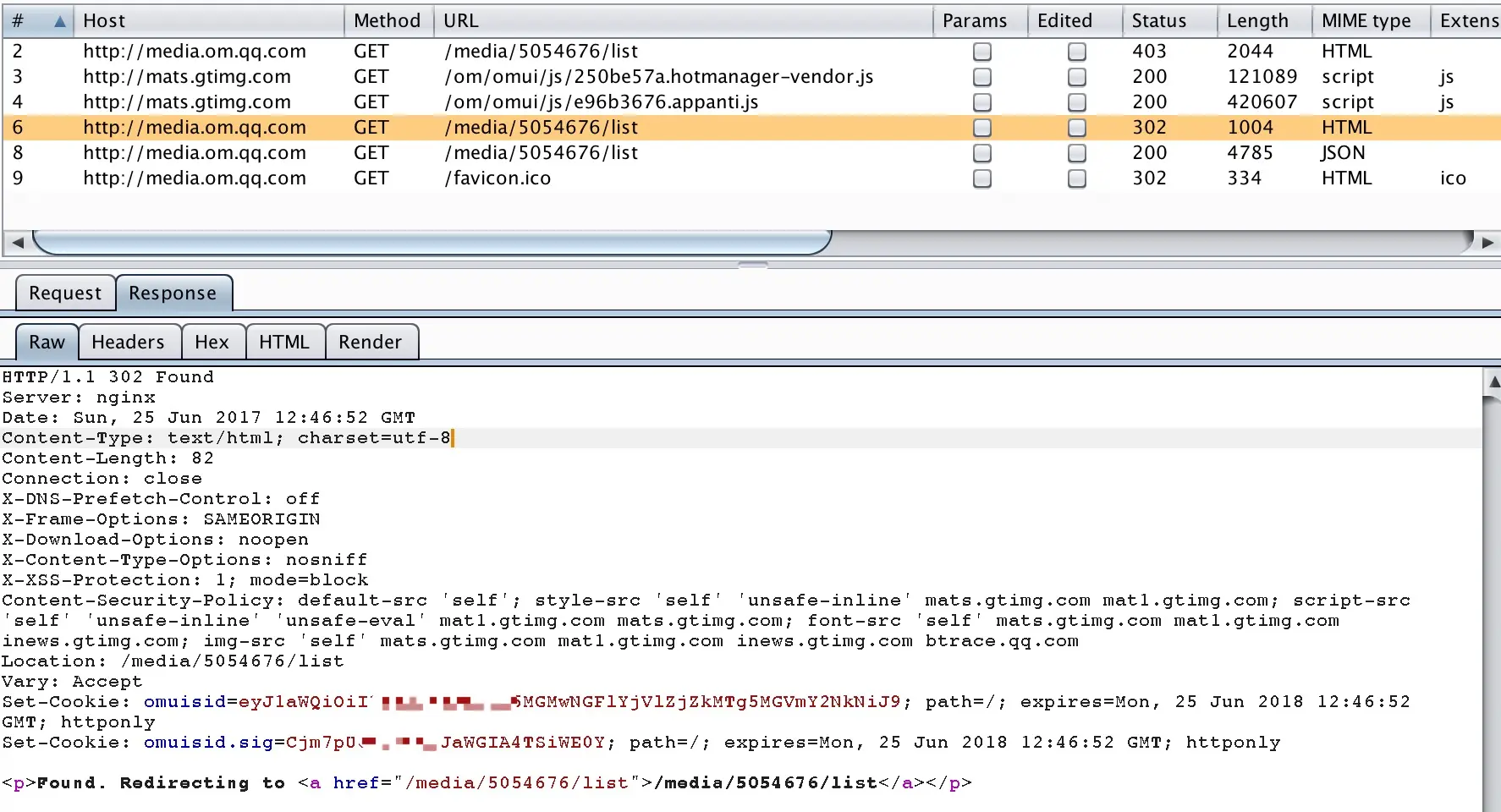Select row 8 with JSON MIME type
1501x812 pixels.
point(750,153)
